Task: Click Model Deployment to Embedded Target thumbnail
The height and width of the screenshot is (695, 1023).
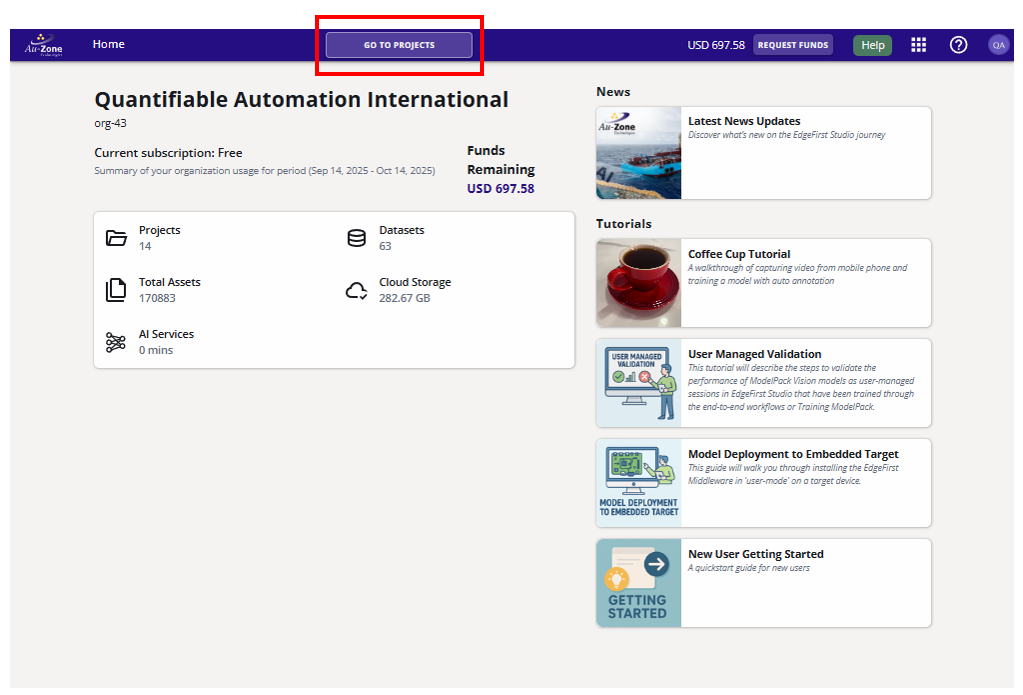Action: coord(639,483)
